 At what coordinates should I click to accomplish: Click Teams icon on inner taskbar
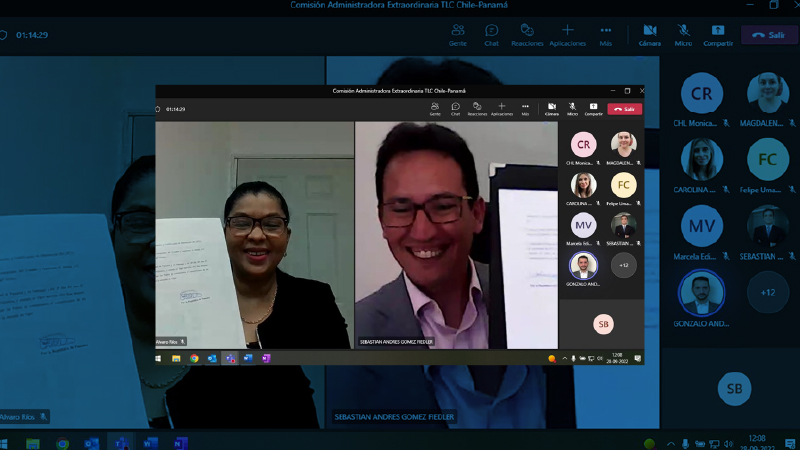(x=231, y=359)
